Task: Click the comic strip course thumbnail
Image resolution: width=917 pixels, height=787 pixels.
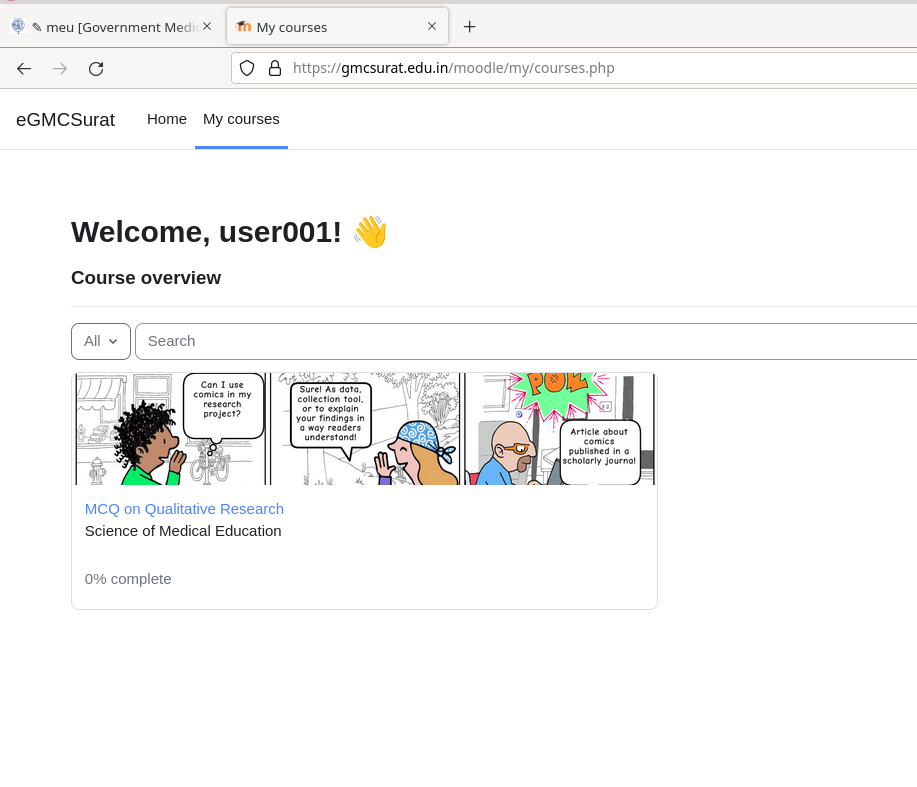Action: 365,429
